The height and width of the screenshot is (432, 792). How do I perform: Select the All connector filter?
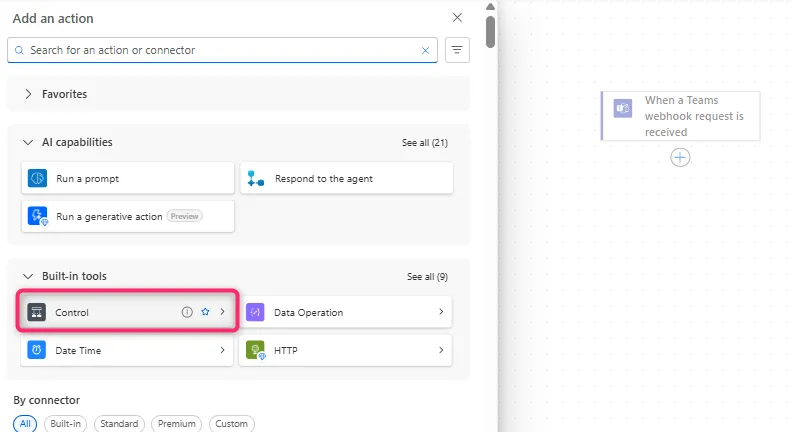point(25,424)
